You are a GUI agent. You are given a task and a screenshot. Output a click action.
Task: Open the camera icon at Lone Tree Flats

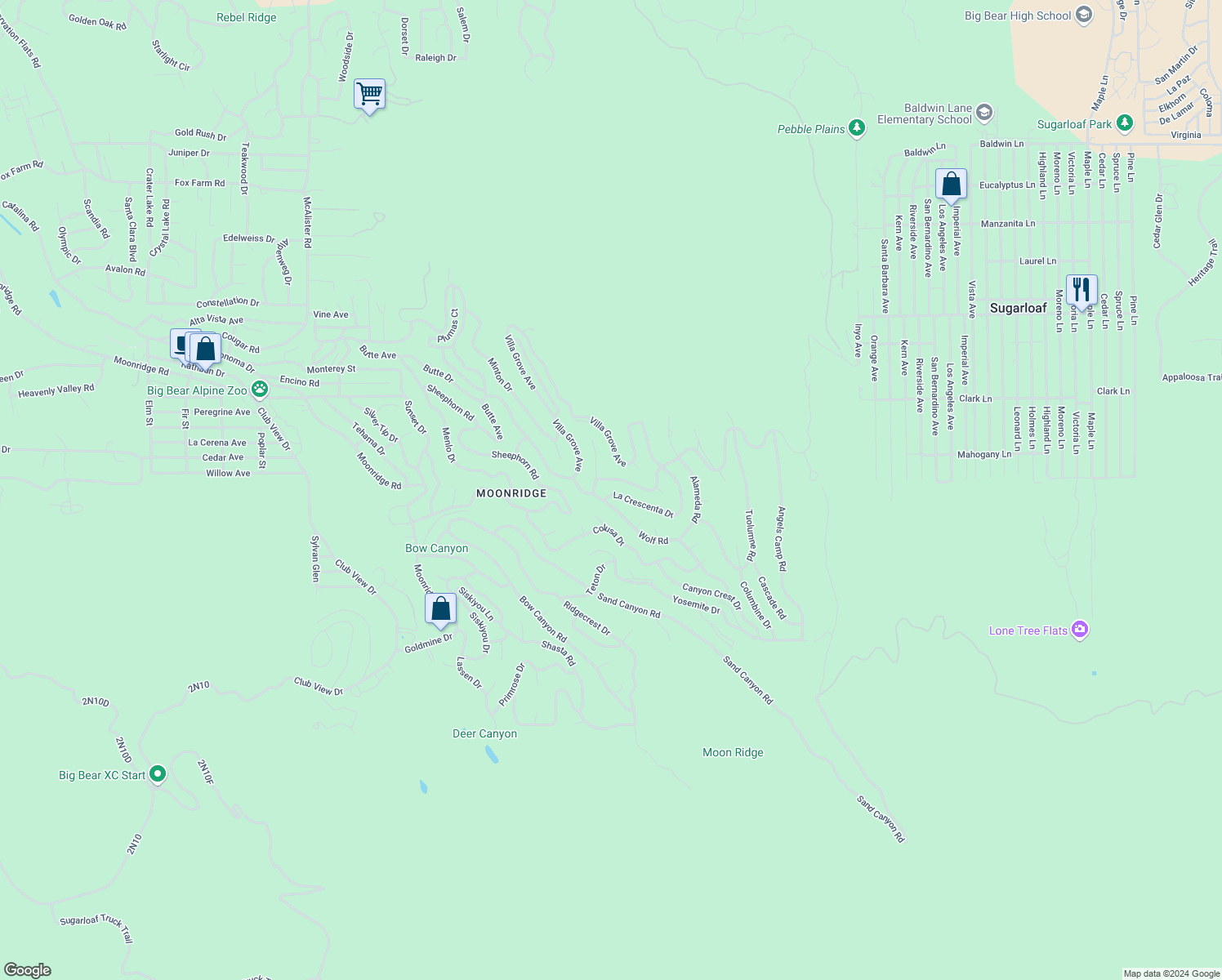(1080, 629)
